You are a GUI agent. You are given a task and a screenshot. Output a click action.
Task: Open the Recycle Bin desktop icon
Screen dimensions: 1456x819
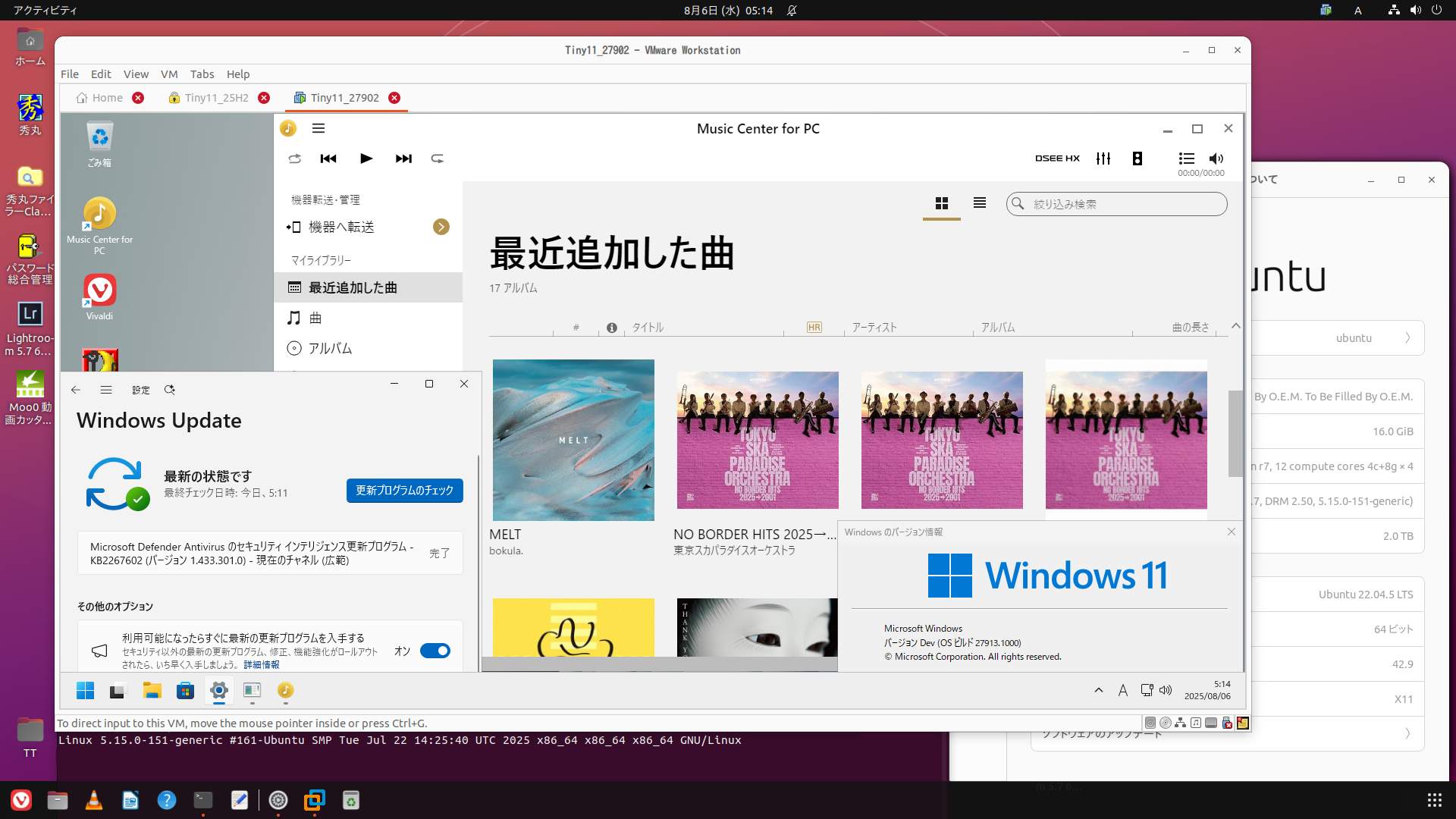99,144
